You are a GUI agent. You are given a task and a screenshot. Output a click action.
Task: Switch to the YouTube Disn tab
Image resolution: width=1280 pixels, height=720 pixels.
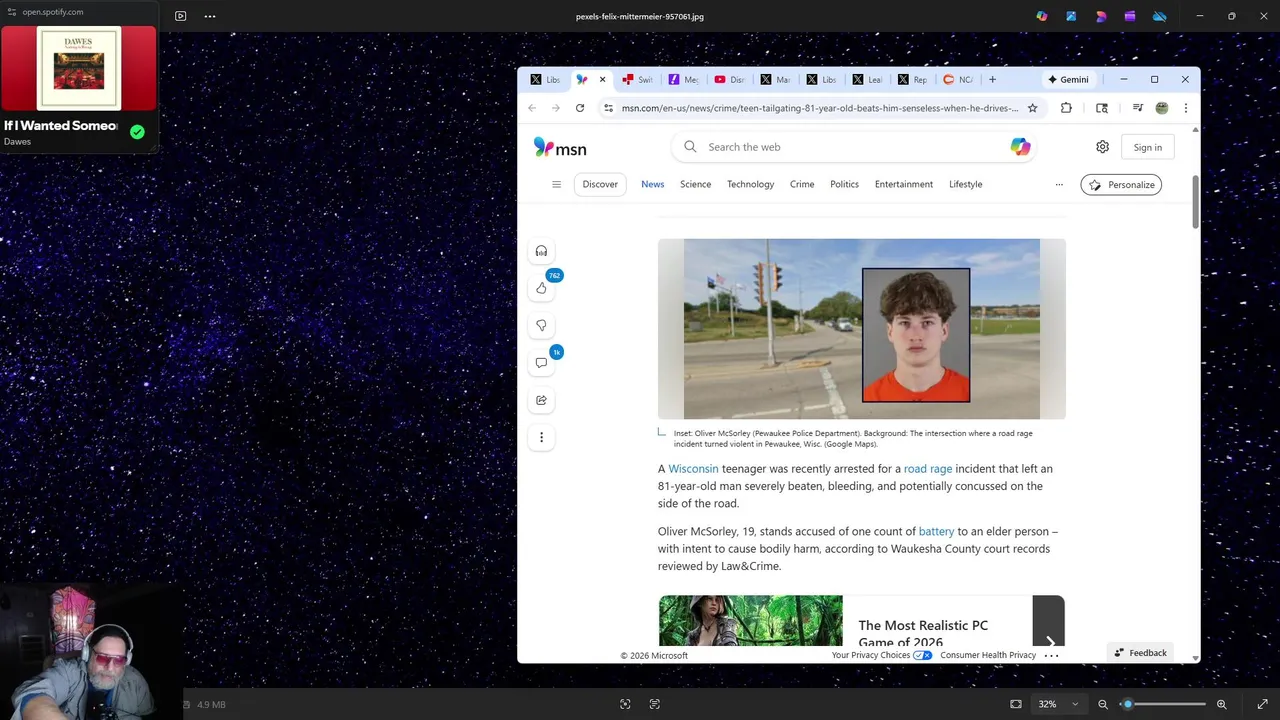coord(730,80)
